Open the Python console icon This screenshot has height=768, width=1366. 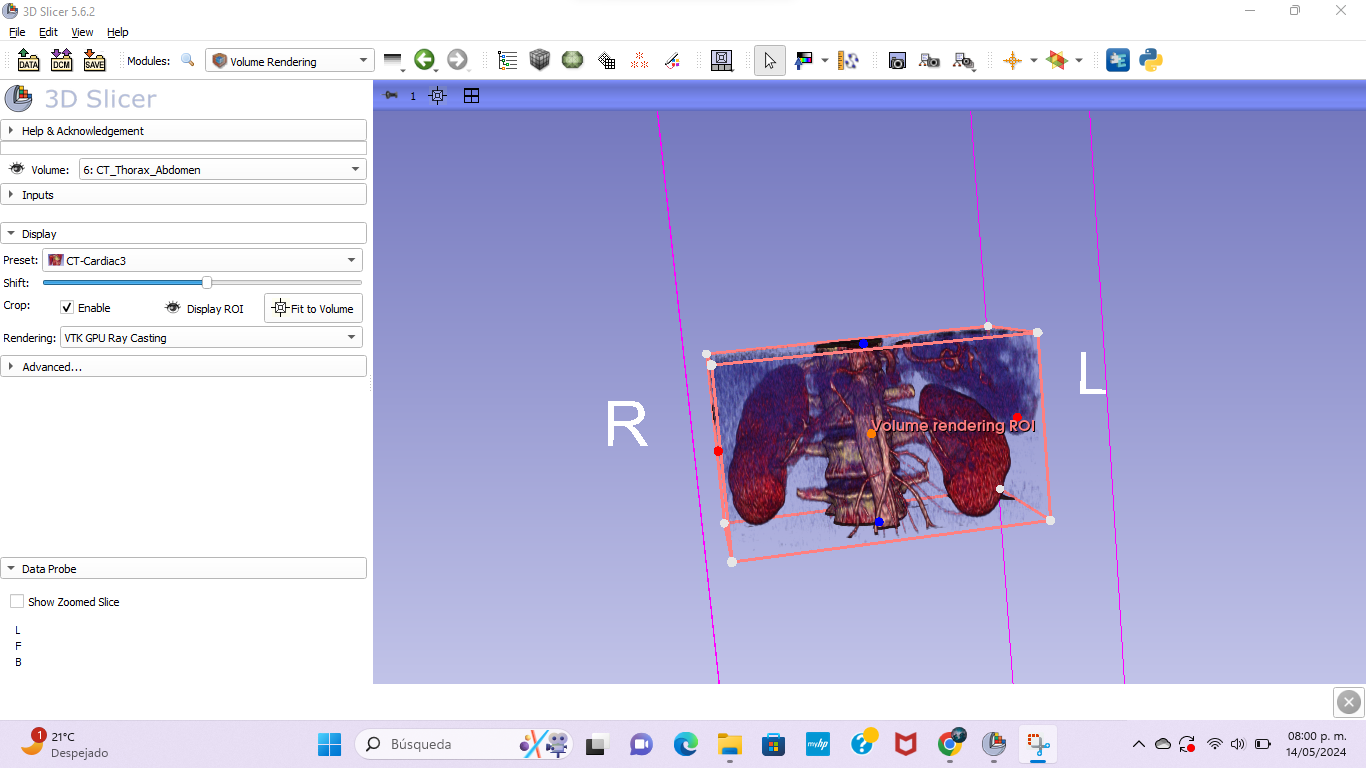pos(1151,61)
